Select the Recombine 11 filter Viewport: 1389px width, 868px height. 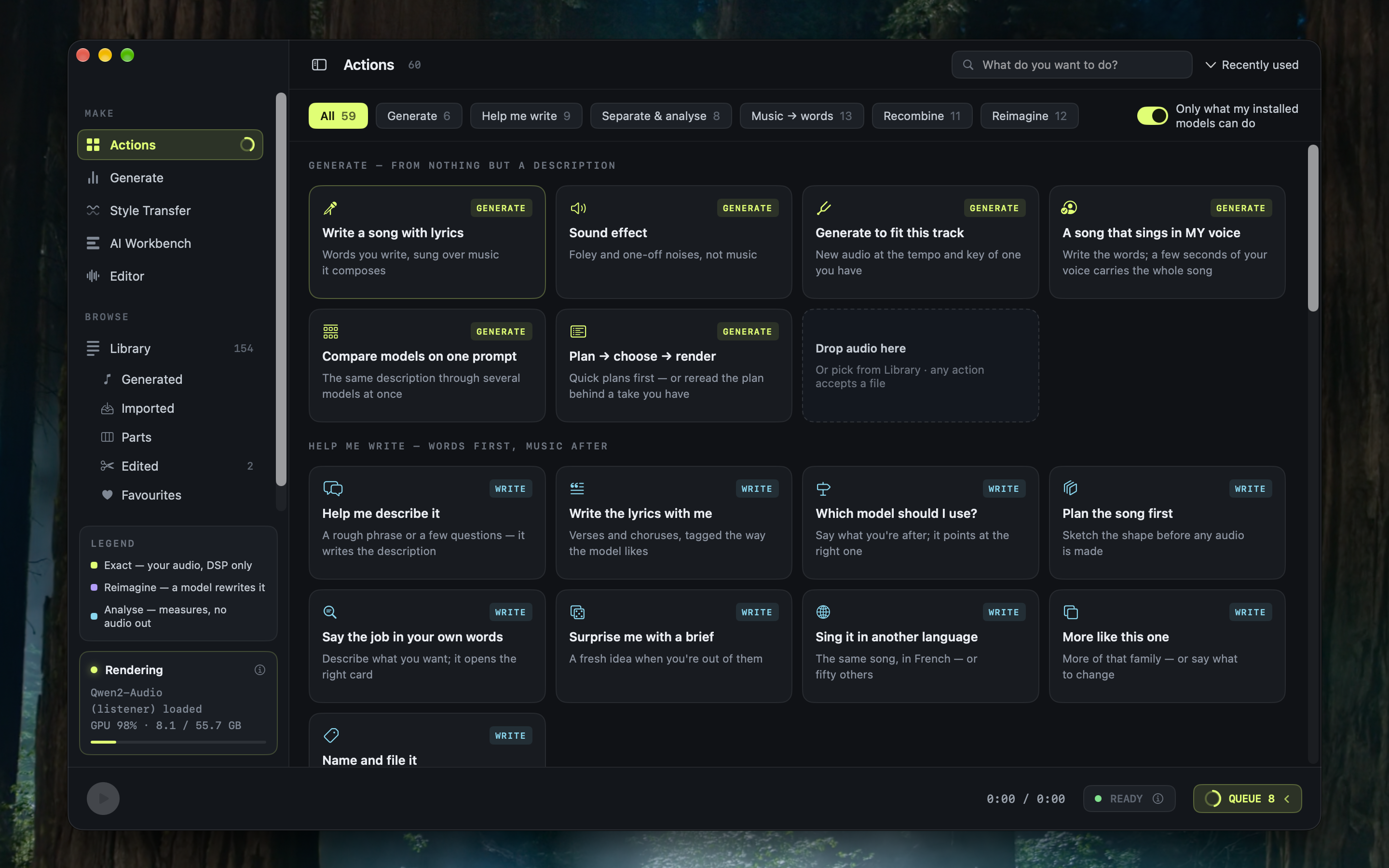pos(922,116)
